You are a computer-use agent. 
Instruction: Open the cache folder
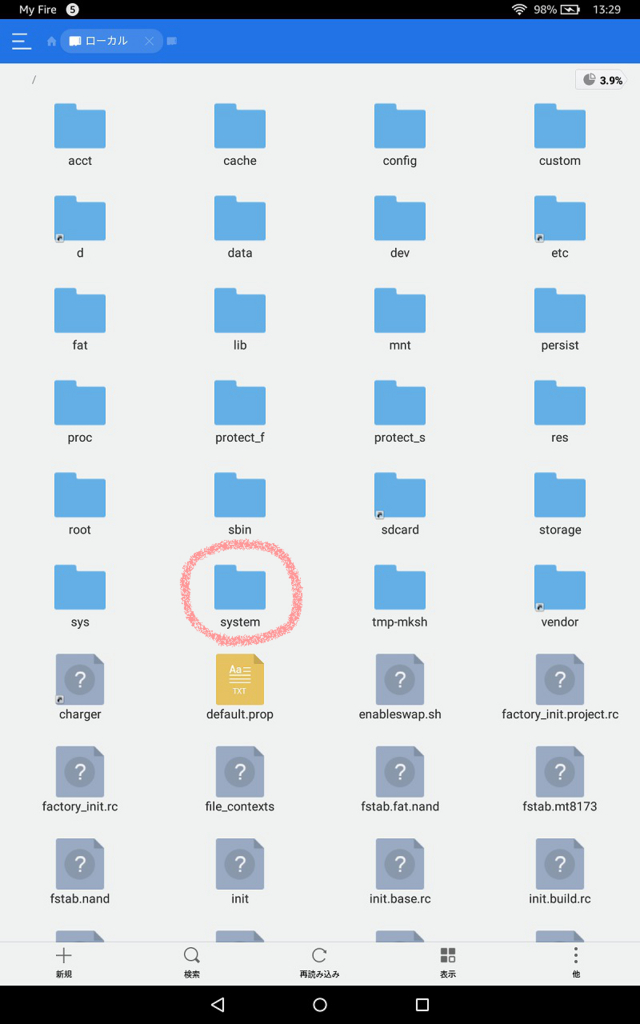click(240, 135)
